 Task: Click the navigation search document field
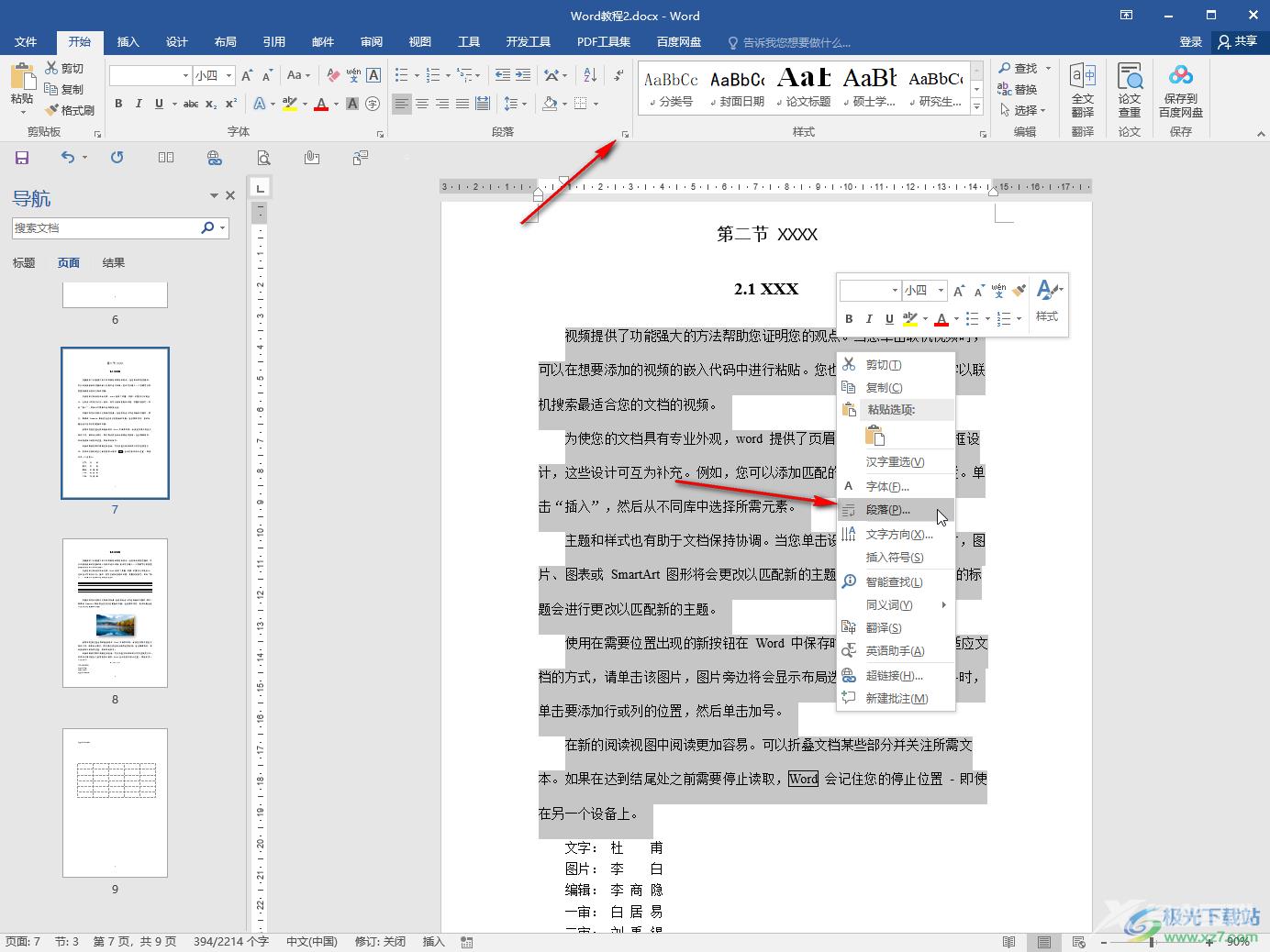pos(106,227)
